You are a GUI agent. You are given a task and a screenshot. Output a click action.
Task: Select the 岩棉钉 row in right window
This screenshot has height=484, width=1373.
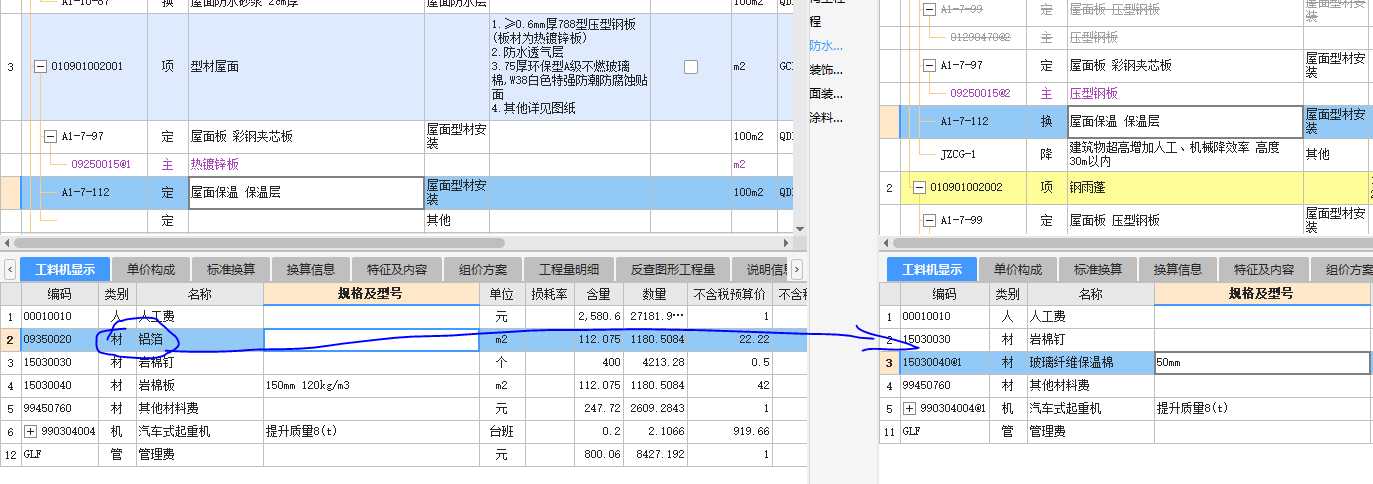(1126, 340)
